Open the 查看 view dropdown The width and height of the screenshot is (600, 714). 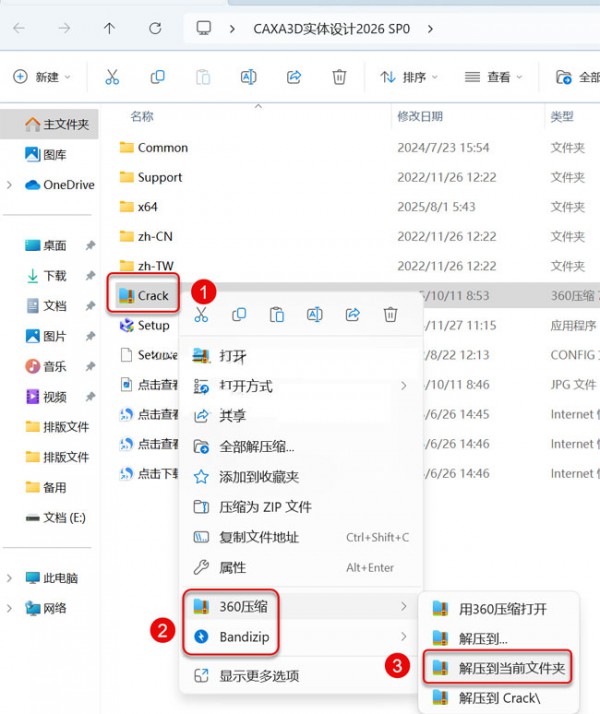[493, 77]
